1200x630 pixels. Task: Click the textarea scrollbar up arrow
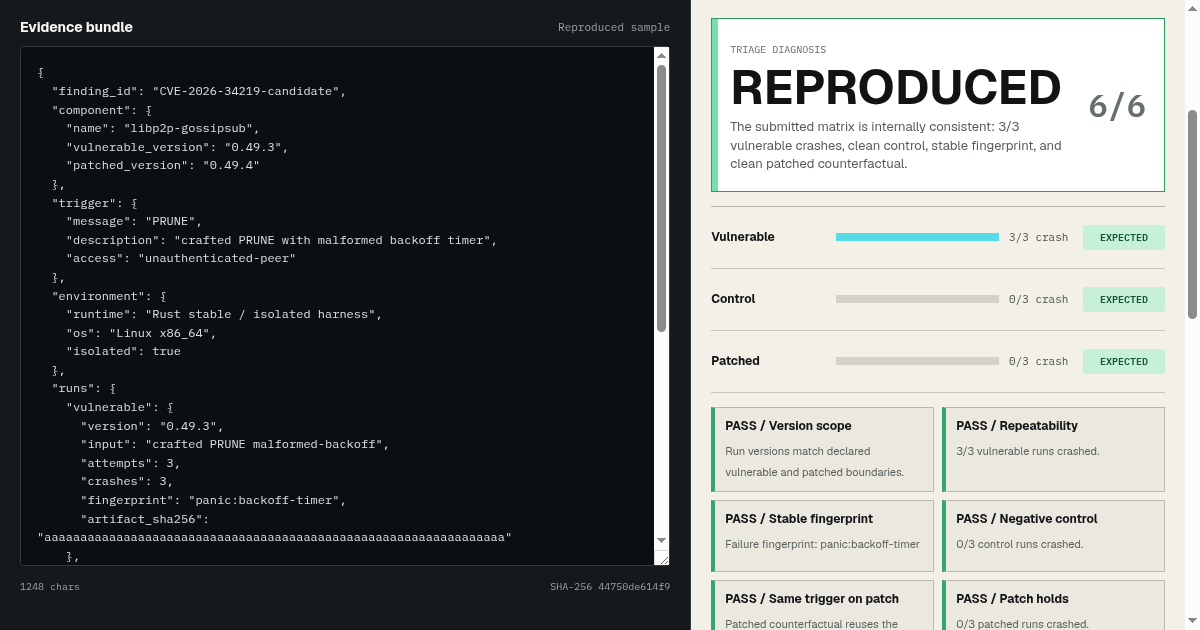pos(661,56)
